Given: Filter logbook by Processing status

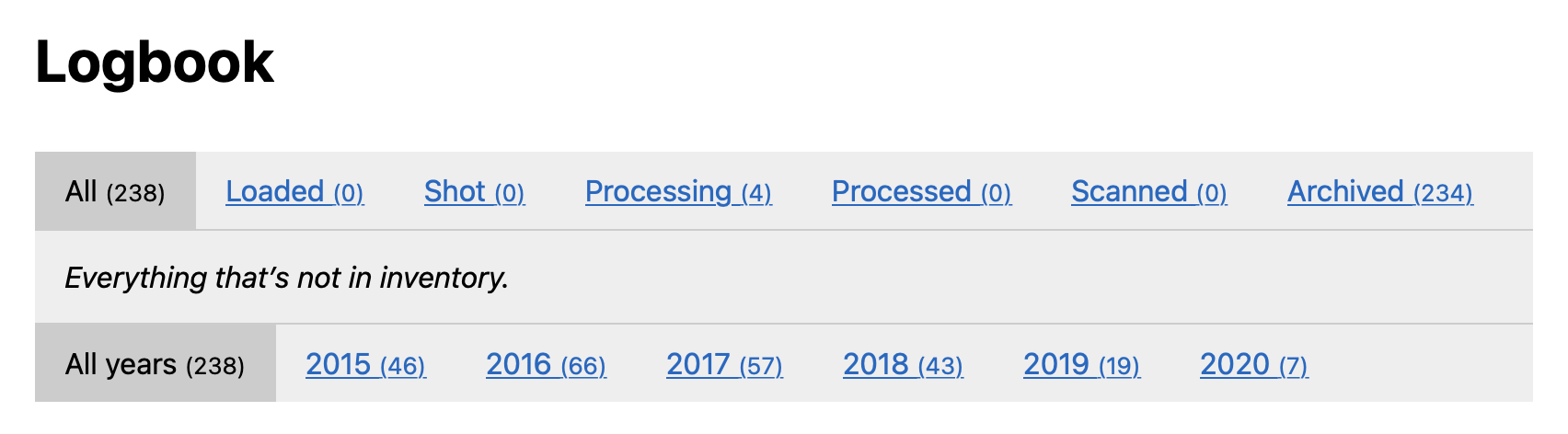Looking at the screenshot, I should pyautogui.click(x=678, y=191).
